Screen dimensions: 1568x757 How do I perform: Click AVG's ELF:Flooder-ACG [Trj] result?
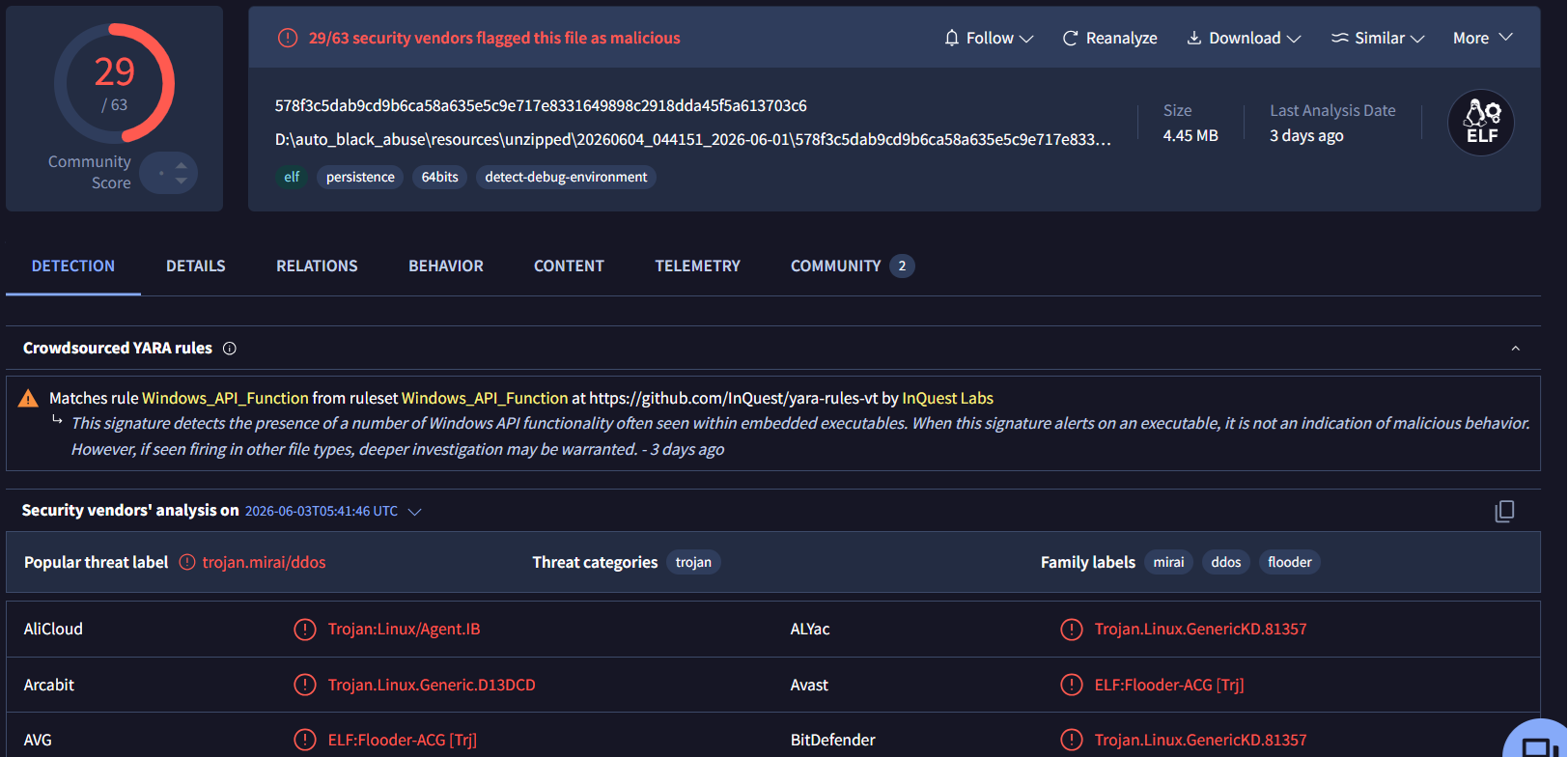coord(403,740)
